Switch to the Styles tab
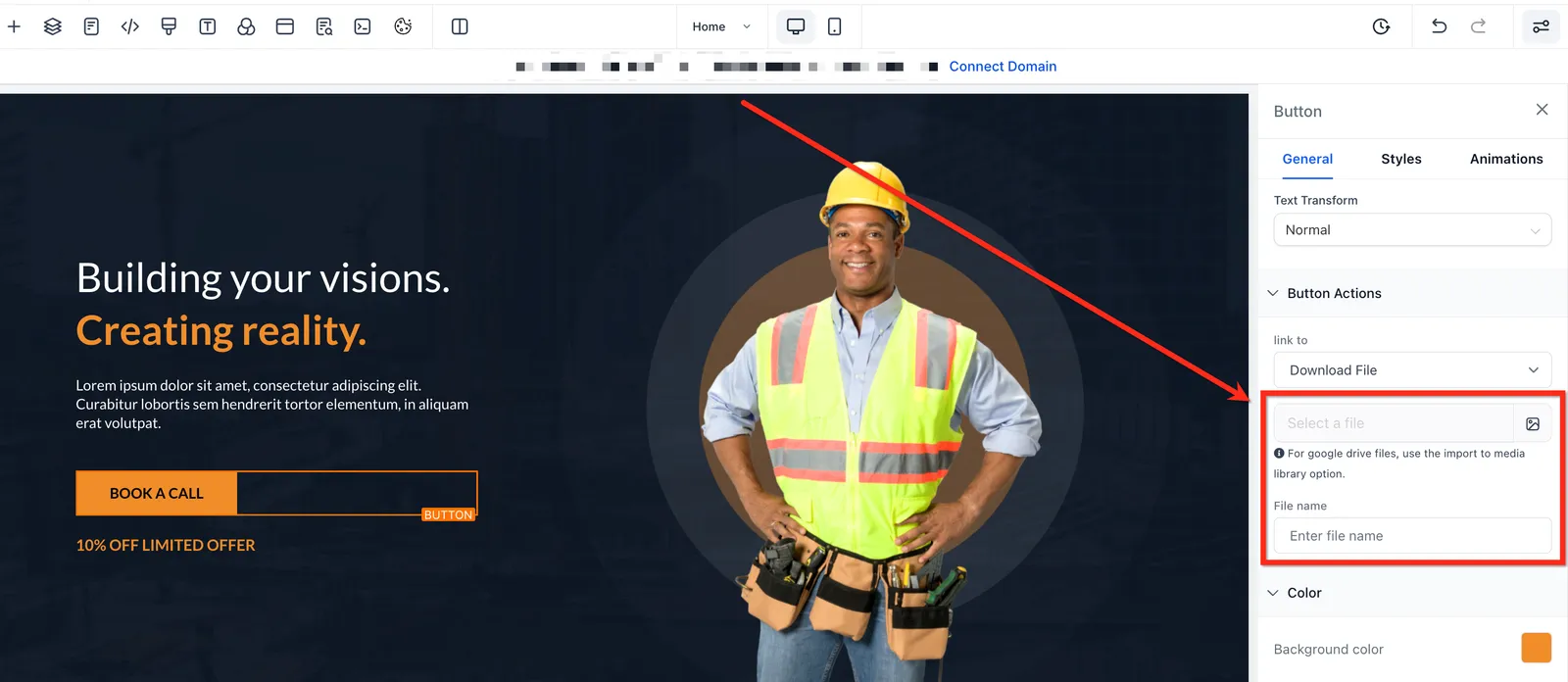The image size is (1568, 682). point(1401,159)
